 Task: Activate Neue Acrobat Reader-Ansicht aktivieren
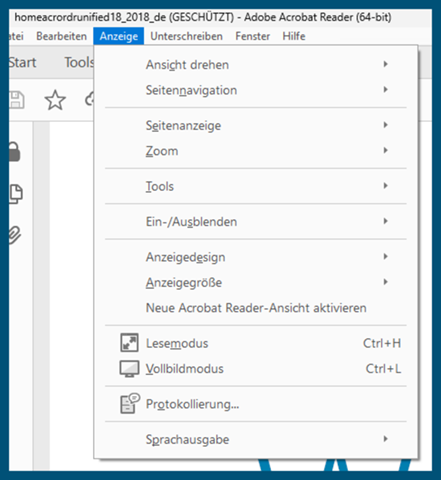click(256, 308)
